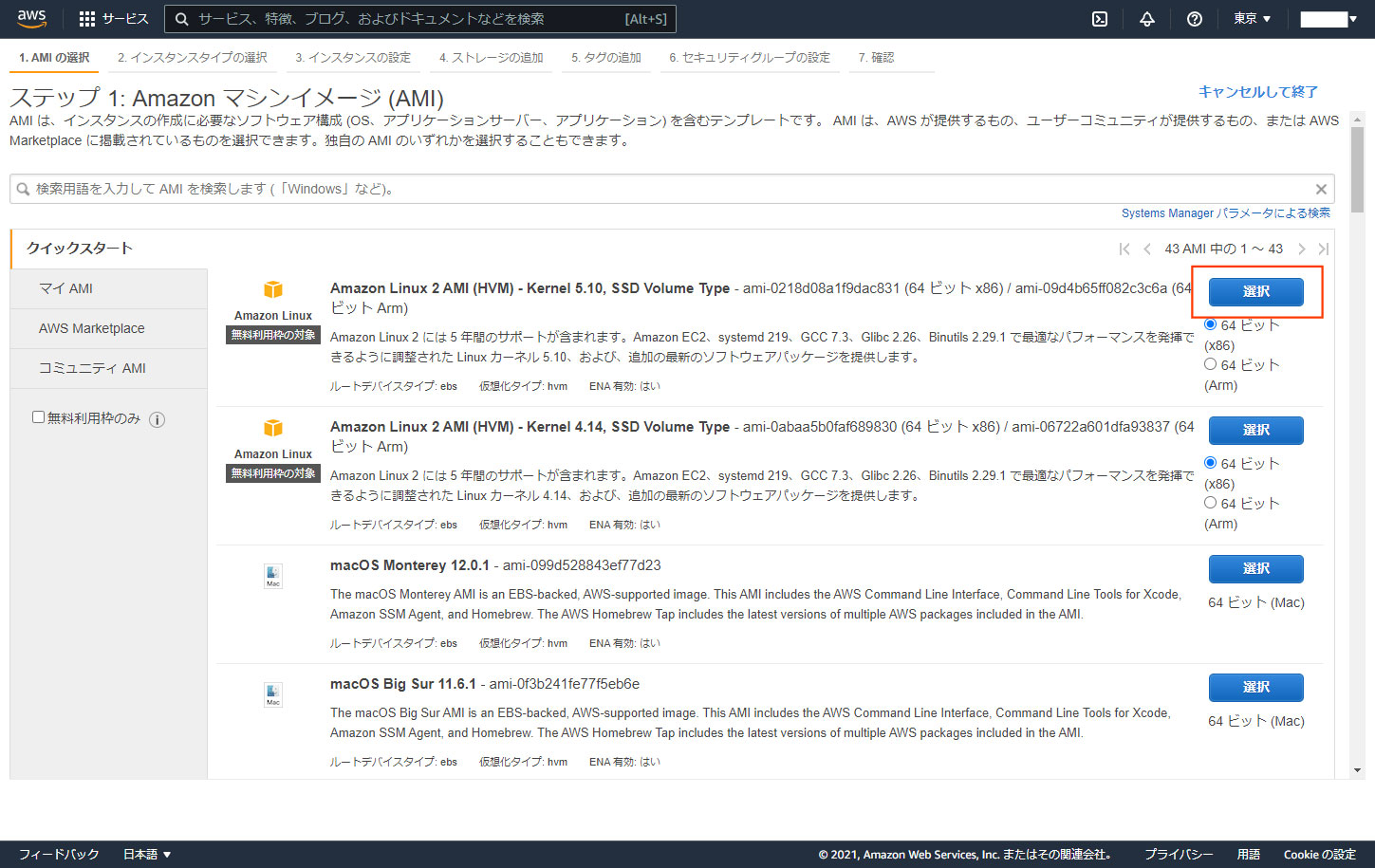This screenshot has height=868, width=1375.
Task: Go to step 6 security group tab
Action: [750, 58]
